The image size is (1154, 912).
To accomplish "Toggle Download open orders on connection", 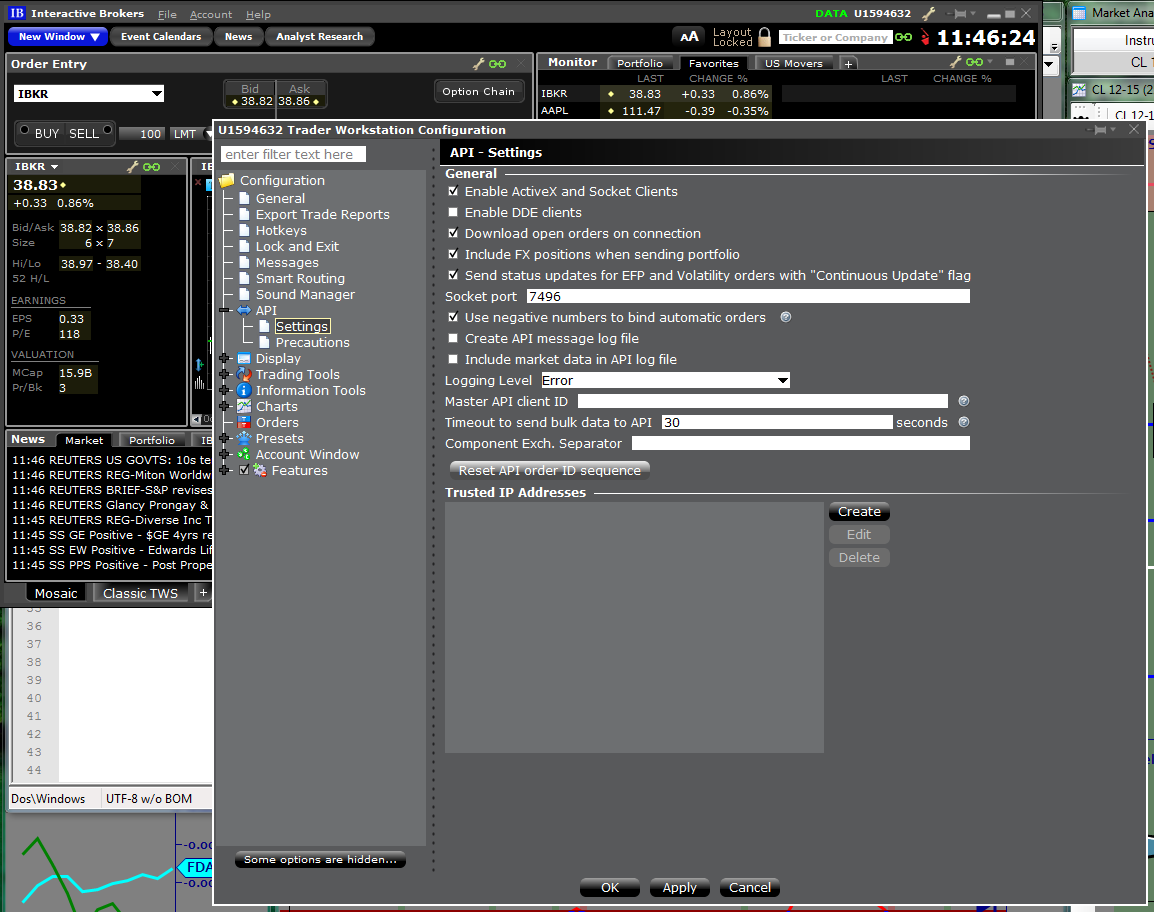I will coord(453,233).
